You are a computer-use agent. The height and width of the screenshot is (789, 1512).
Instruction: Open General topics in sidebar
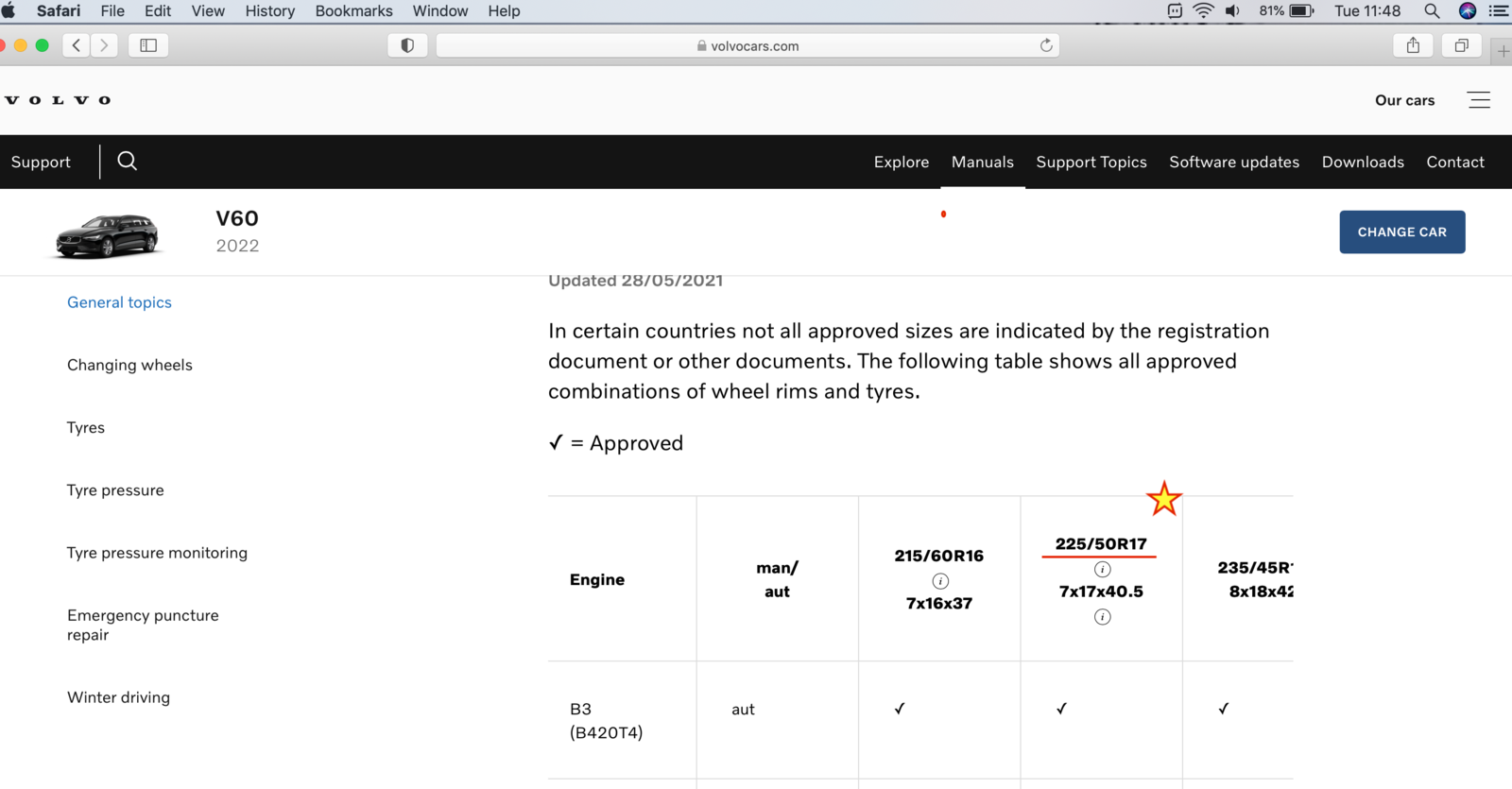[119, 302]
